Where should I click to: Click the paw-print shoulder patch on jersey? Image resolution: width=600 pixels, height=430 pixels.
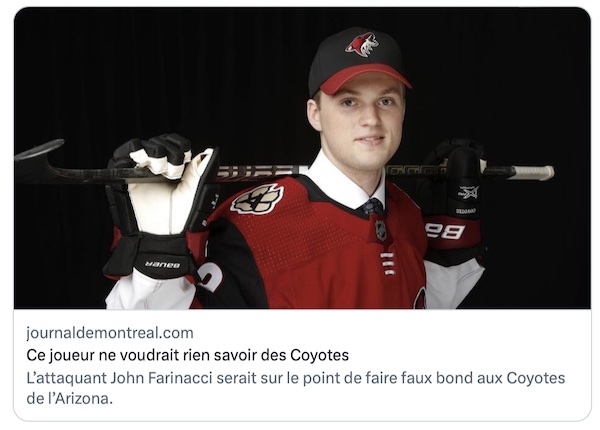[x=258, y=199]
